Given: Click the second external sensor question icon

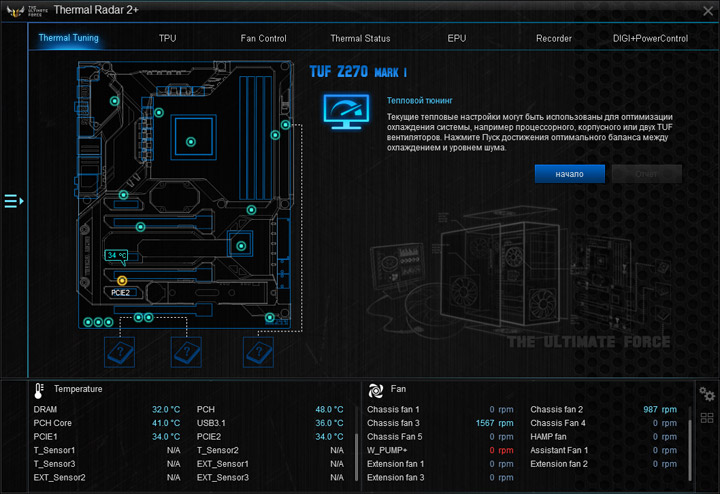Looking at the screenshot, I should pyautogui.click(x=186, y=353).
